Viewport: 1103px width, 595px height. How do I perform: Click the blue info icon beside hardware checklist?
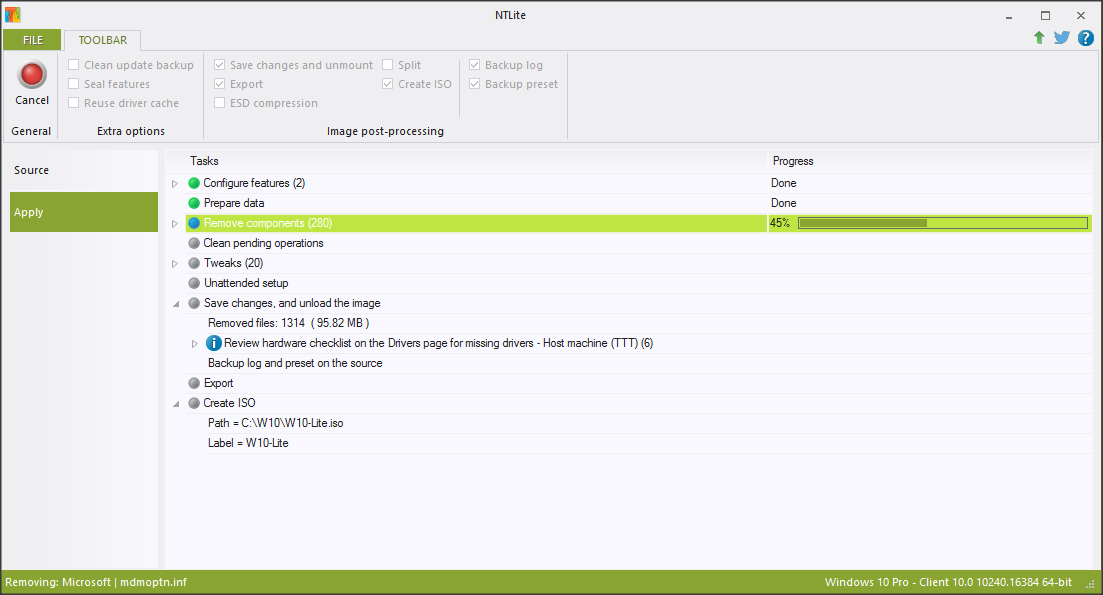tap(214, 343)
